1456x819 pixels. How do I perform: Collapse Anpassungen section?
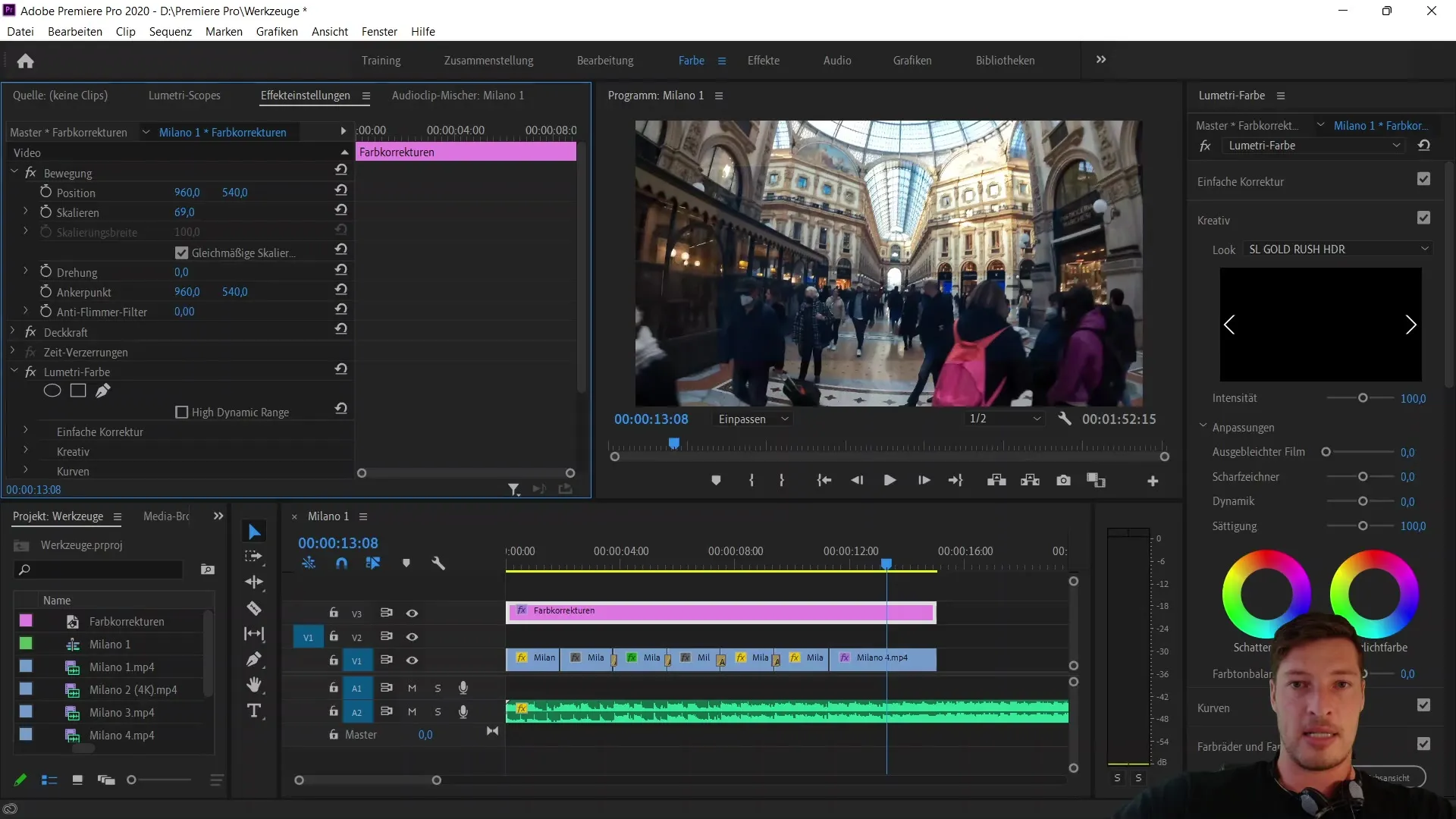pyautogui.click(x=1203, y=426)
